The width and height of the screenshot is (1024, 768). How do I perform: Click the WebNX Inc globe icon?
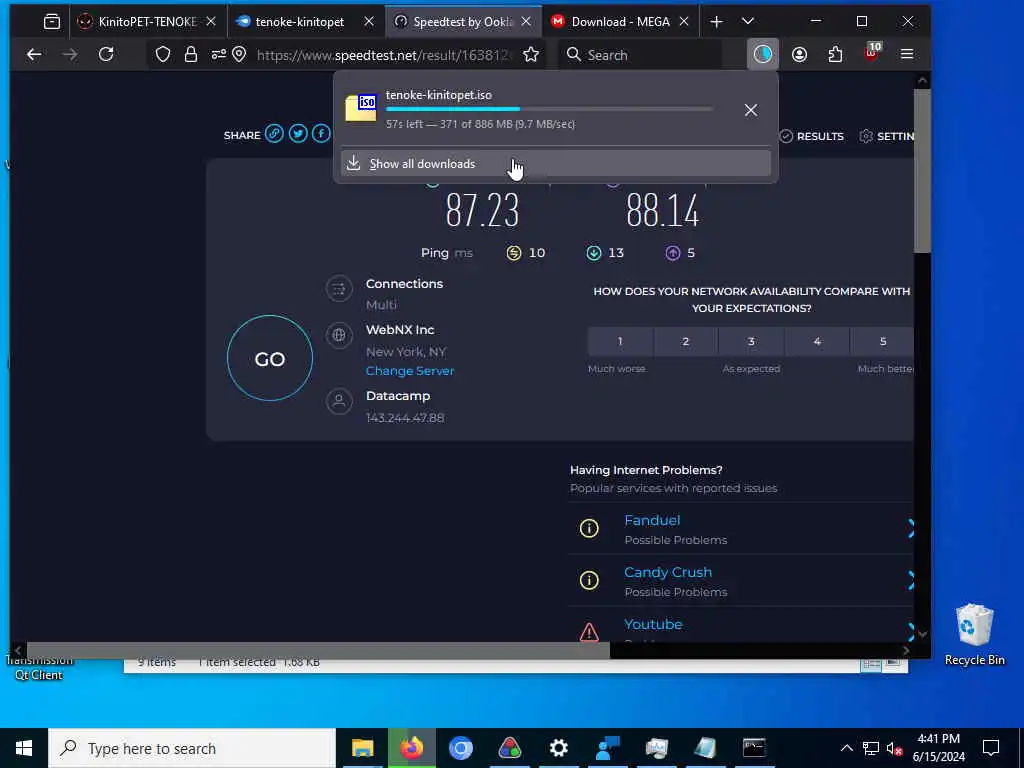point(339,335)
